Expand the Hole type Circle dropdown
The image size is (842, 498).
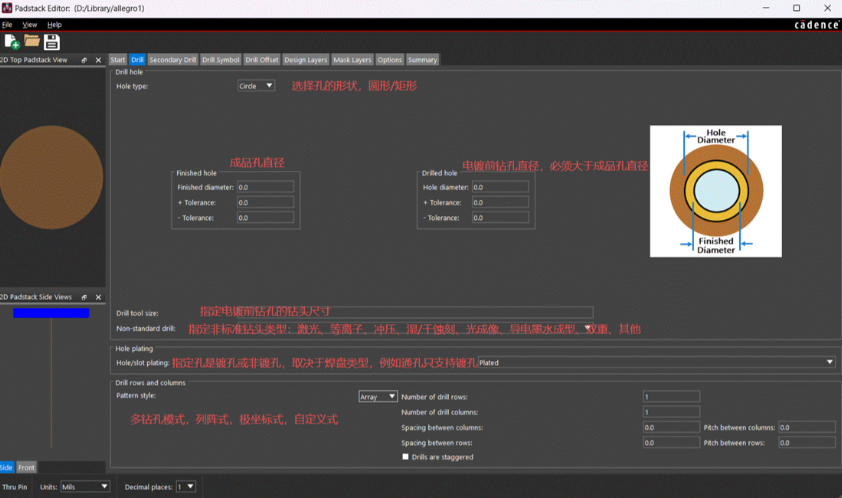tap(256, 86)
